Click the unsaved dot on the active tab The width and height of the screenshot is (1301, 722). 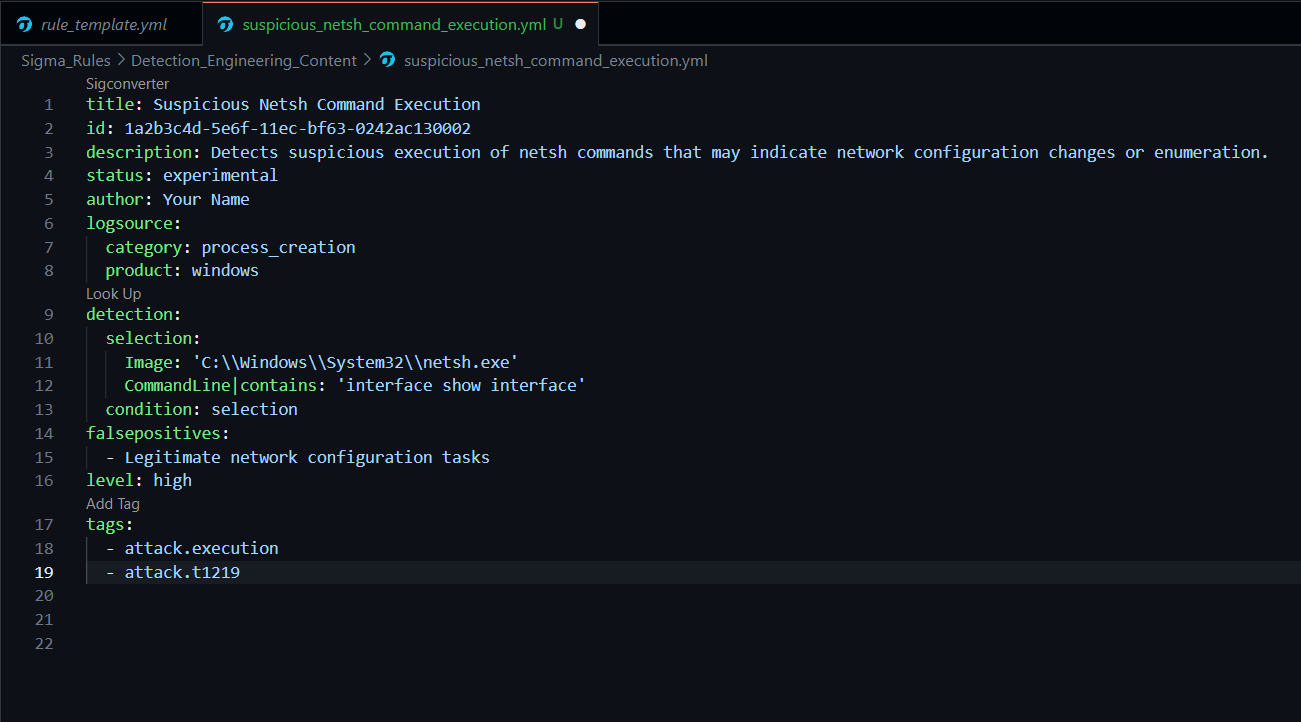click(x=580, y=24)
